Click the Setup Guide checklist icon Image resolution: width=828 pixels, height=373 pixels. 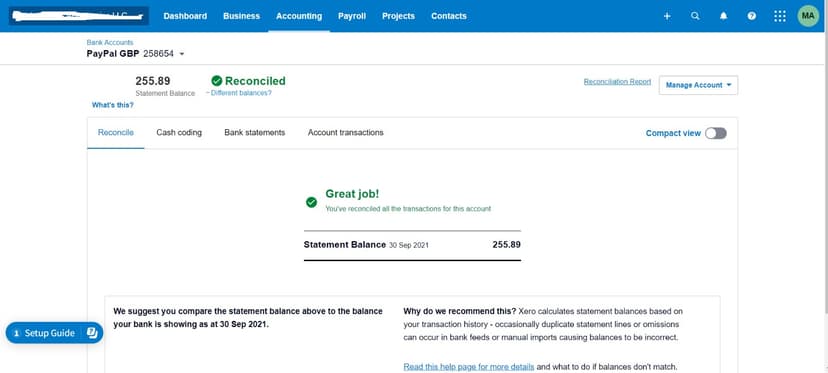[x=91, y=333]
